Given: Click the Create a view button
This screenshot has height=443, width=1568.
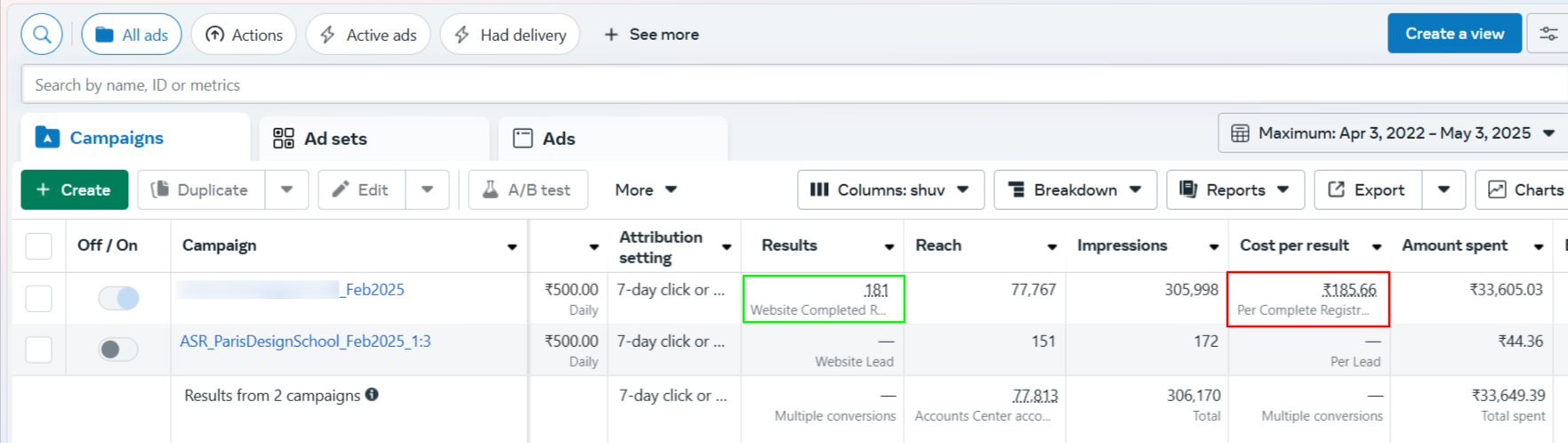Looking at the screenshot, I should (1454, 34).
